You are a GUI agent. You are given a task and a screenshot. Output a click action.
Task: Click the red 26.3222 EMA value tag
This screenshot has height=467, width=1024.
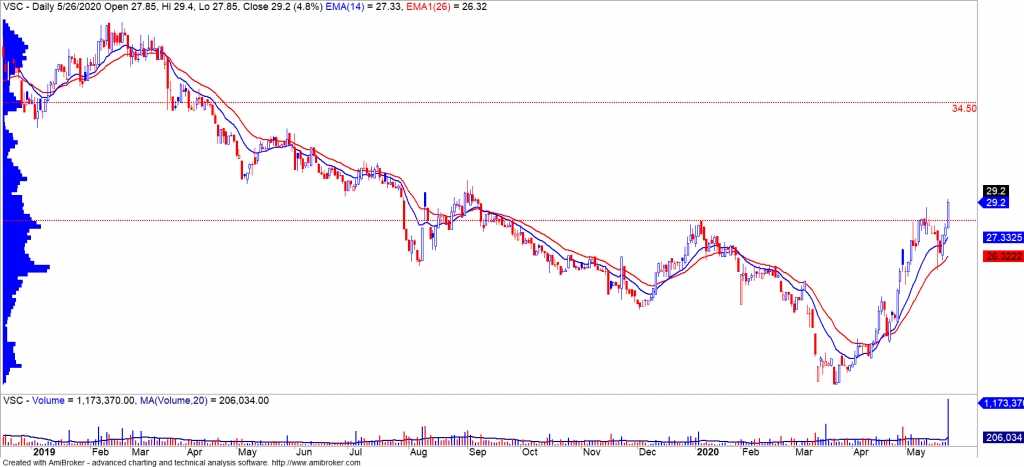click(1001, 257)
